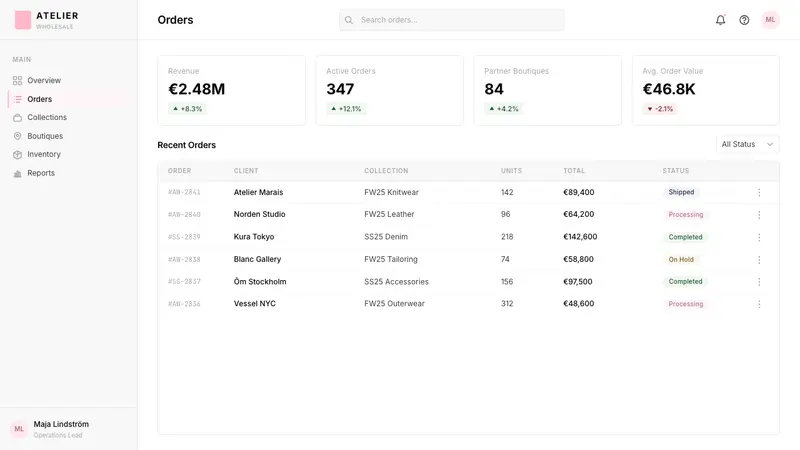Click the Inventory box icon
The image size is (800, 450).
17,155
